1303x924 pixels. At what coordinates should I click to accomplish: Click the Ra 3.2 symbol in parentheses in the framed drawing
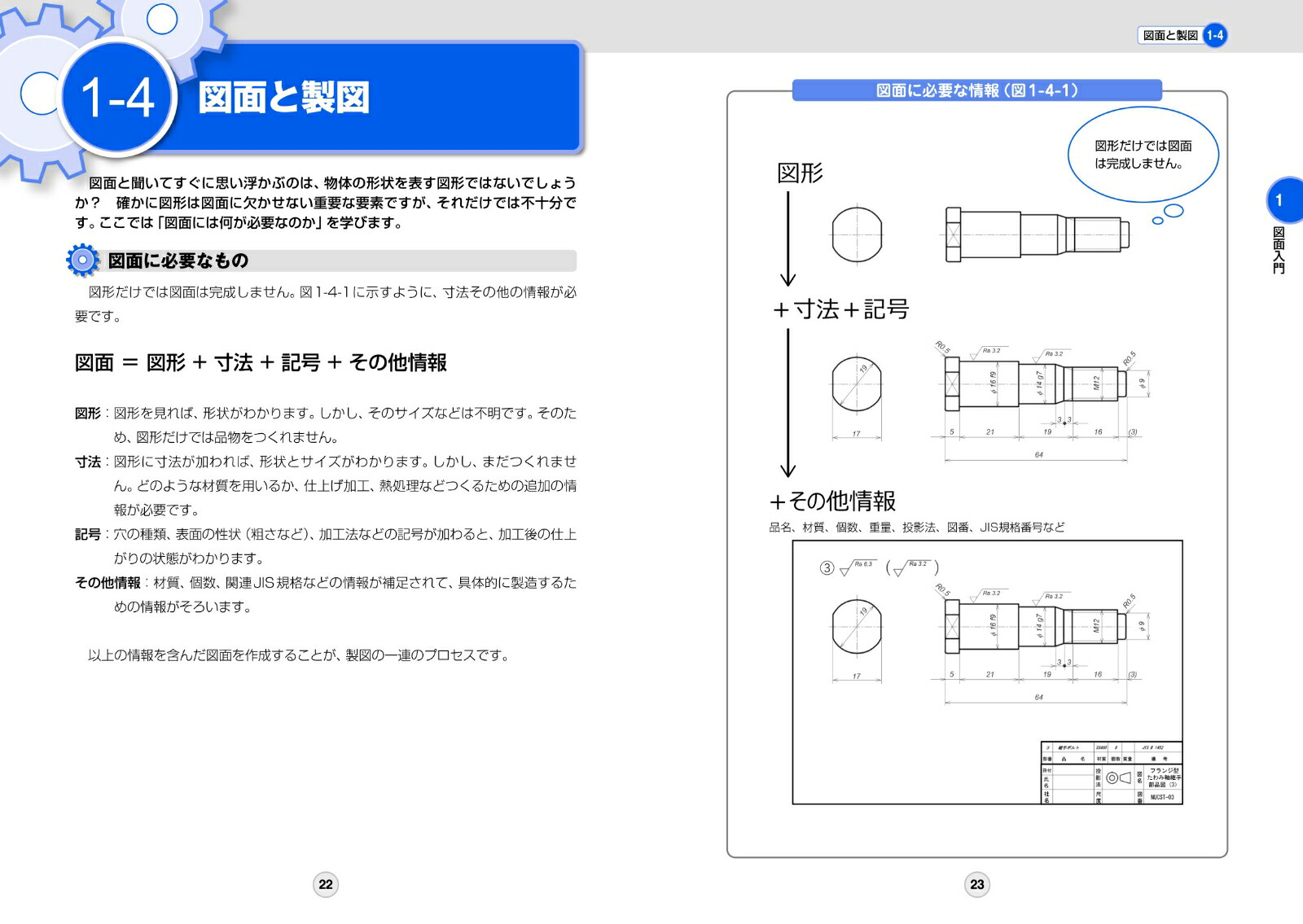(x=912, y=567)
